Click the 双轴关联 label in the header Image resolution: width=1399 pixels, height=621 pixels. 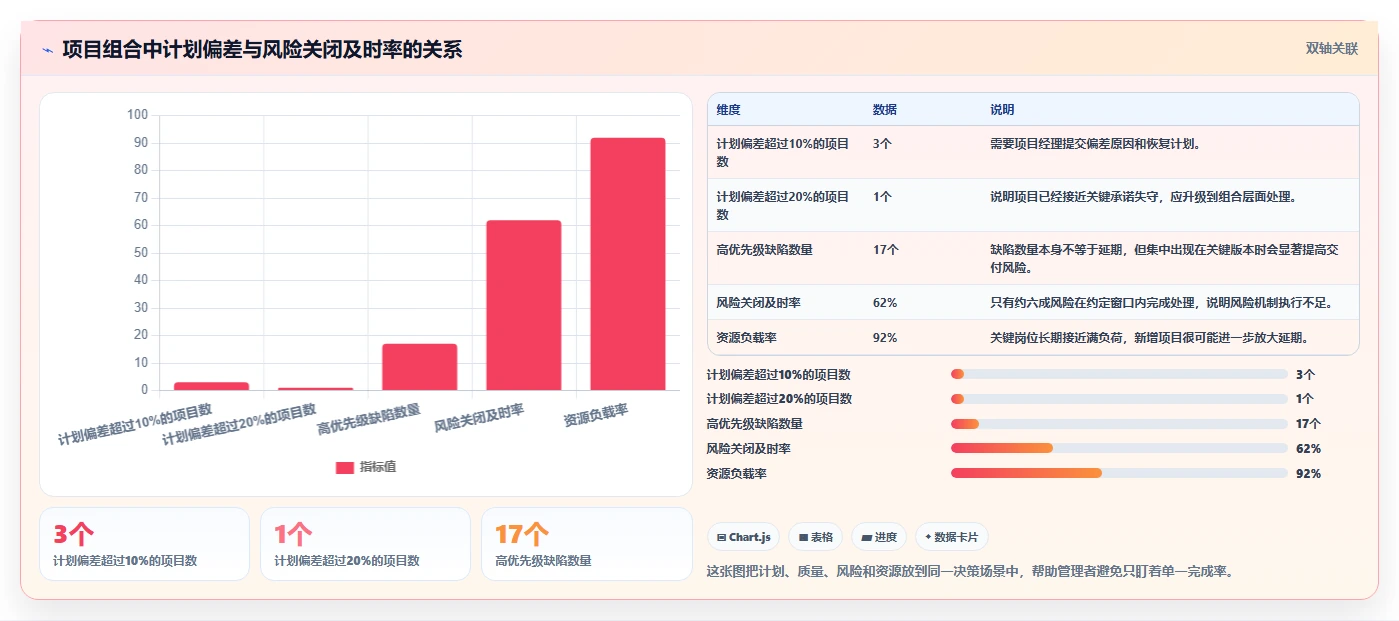tap(1331, 48)
